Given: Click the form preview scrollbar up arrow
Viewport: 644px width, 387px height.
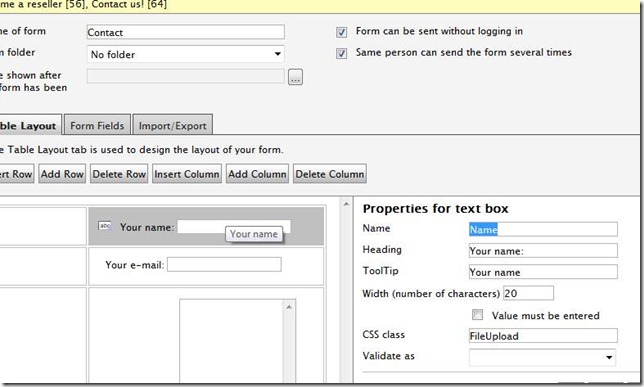Looking at the screenshot, I should click(x=346, y=204).
